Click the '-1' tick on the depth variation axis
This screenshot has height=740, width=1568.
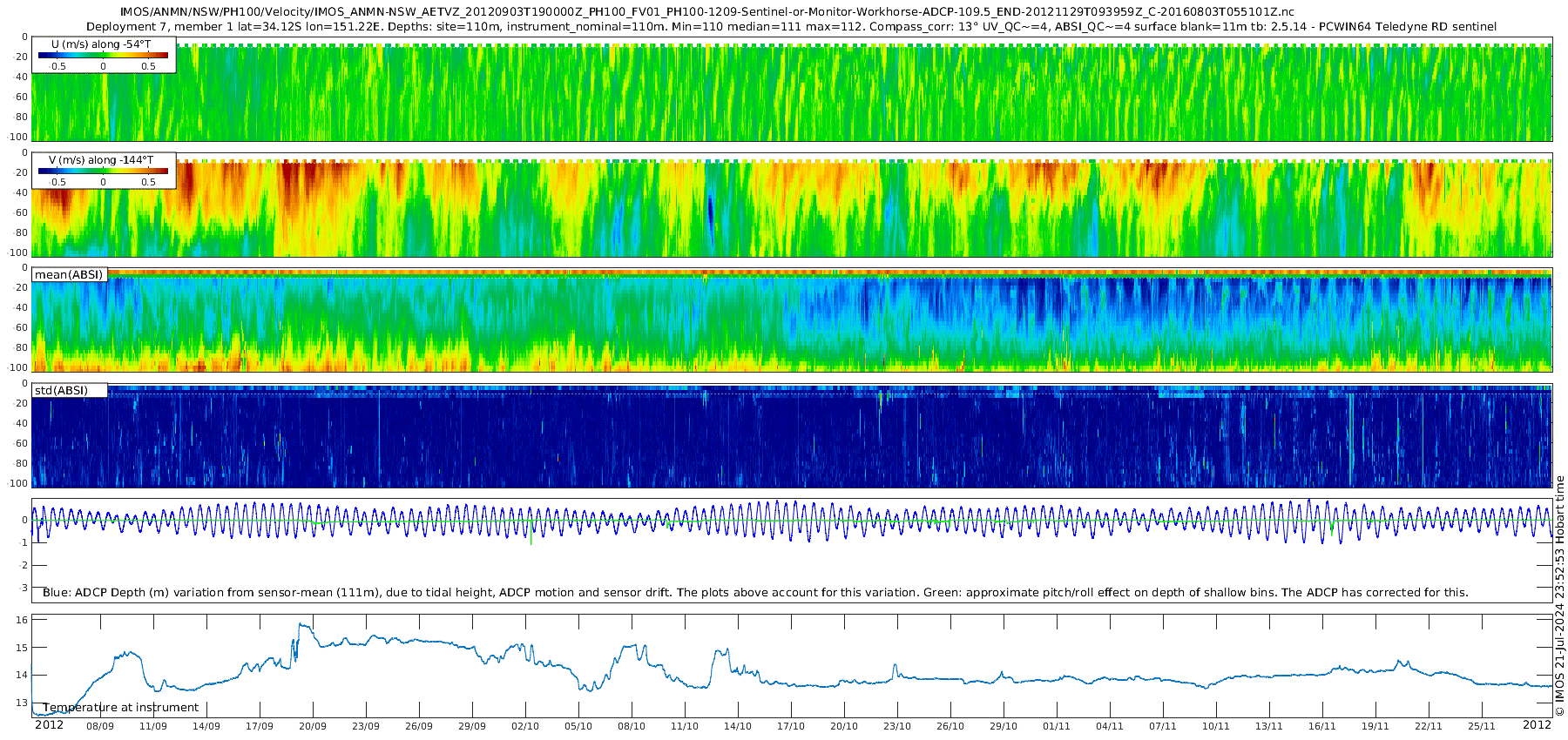[x=24, y=543]
